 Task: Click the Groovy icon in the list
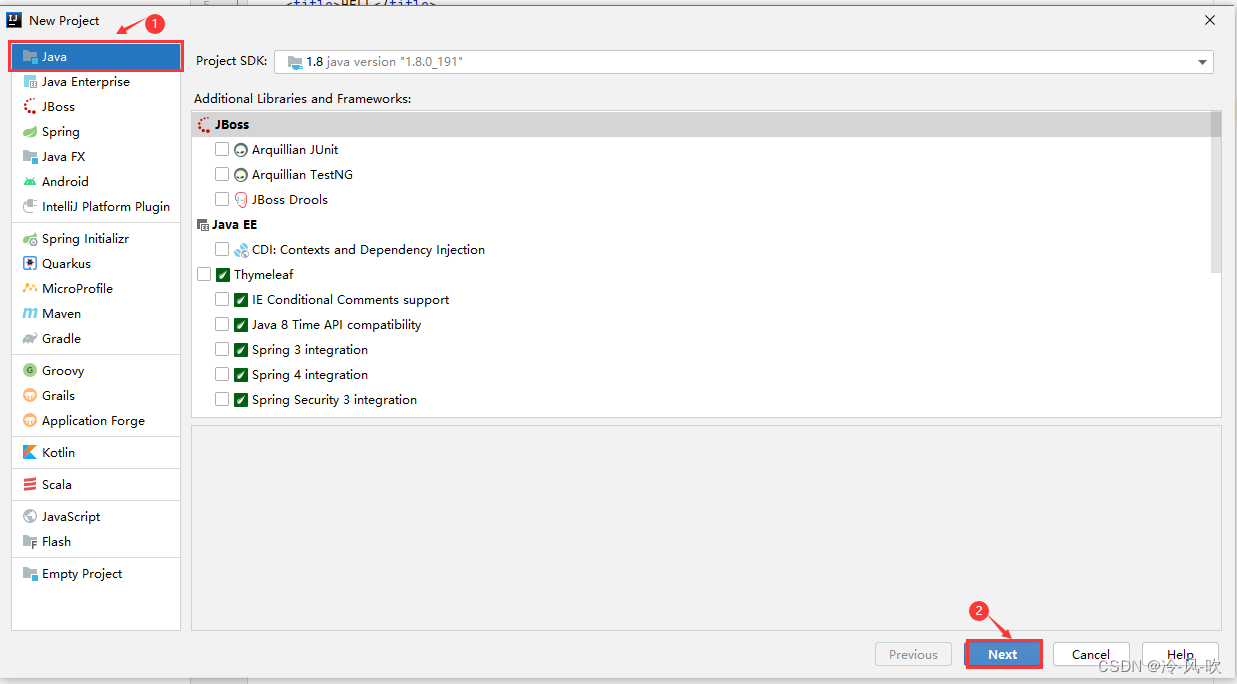coord(30,371)
